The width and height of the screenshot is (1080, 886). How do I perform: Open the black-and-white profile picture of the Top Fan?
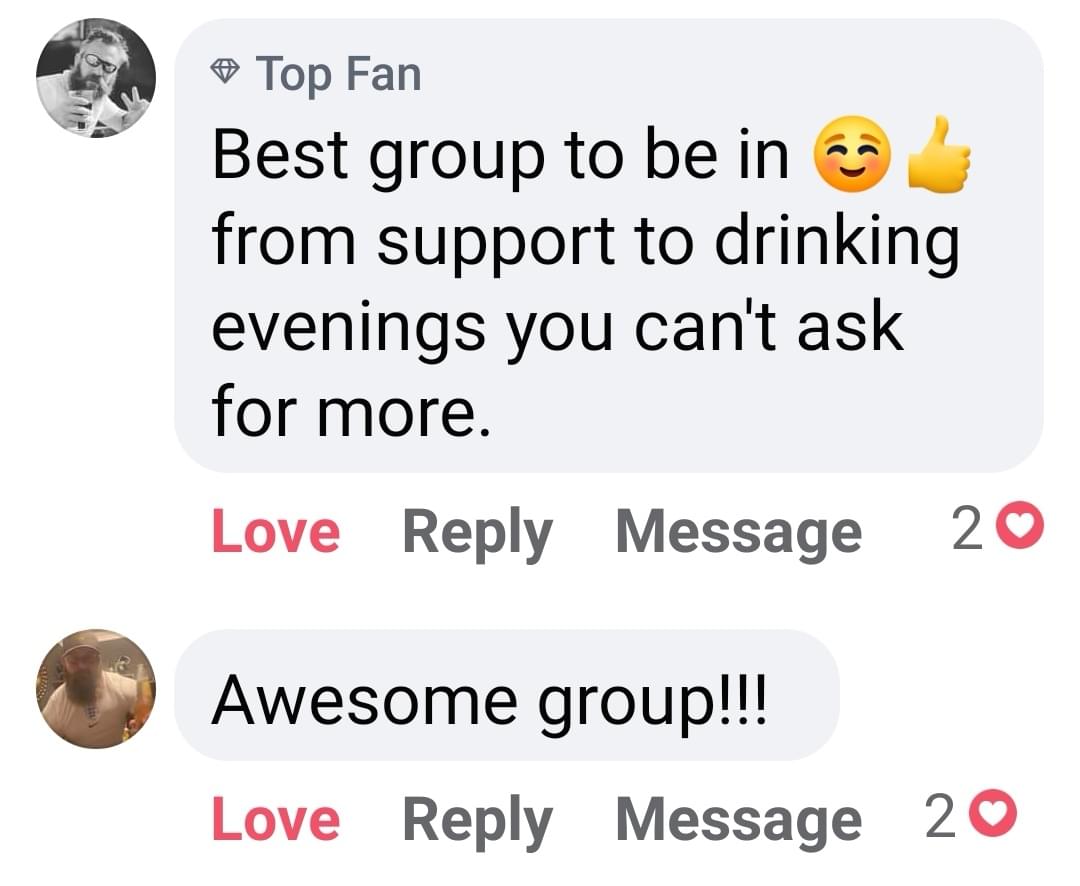[x=96, y=78]
